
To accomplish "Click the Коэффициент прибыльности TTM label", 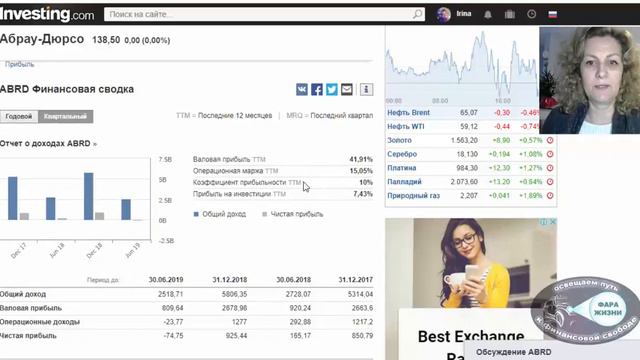I will coord(247,182).
